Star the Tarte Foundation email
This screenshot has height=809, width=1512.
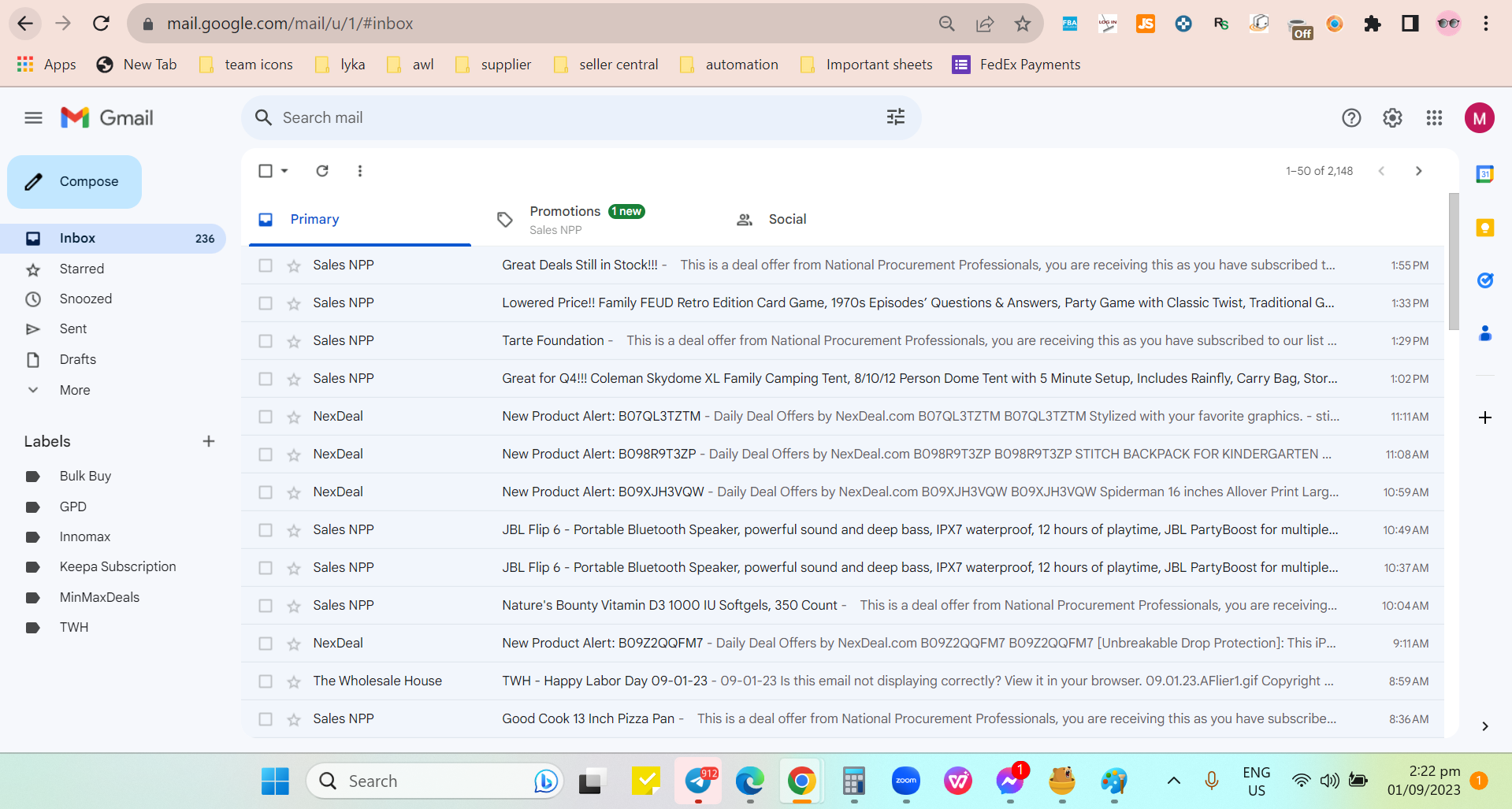[294, 341]
